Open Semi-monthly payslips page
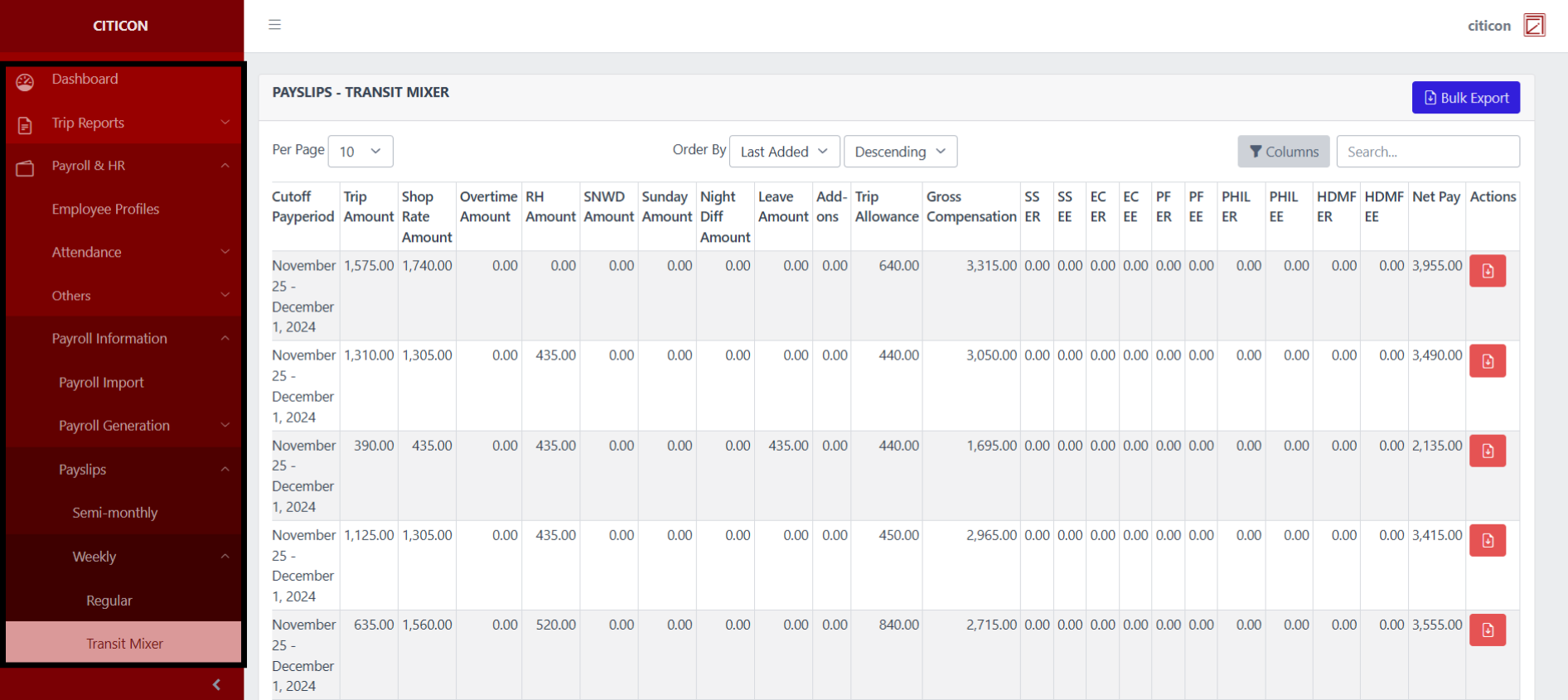Viewport: 1568px width, 700px height. 115,513
